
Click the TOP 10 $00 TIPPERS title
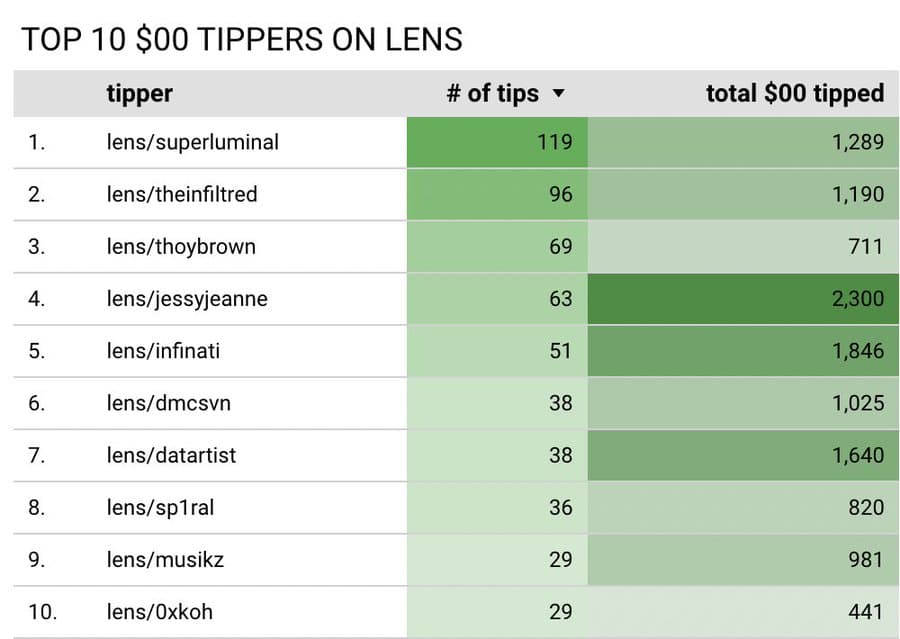pyautogui.click(x=242, y=39)
